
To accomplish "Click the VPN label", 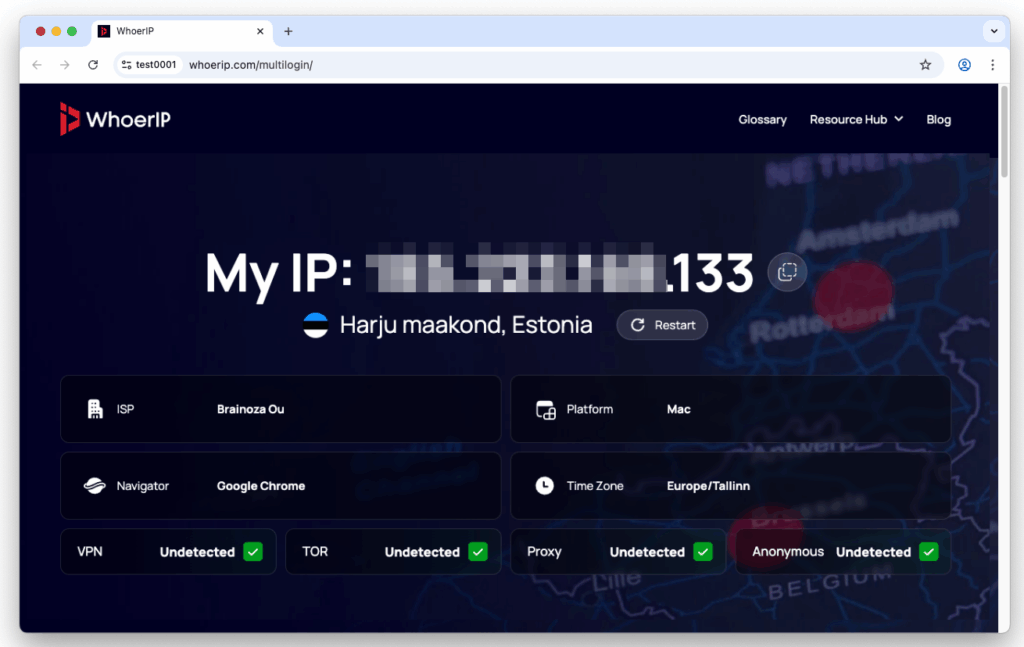I will click(x=89, y=552).
